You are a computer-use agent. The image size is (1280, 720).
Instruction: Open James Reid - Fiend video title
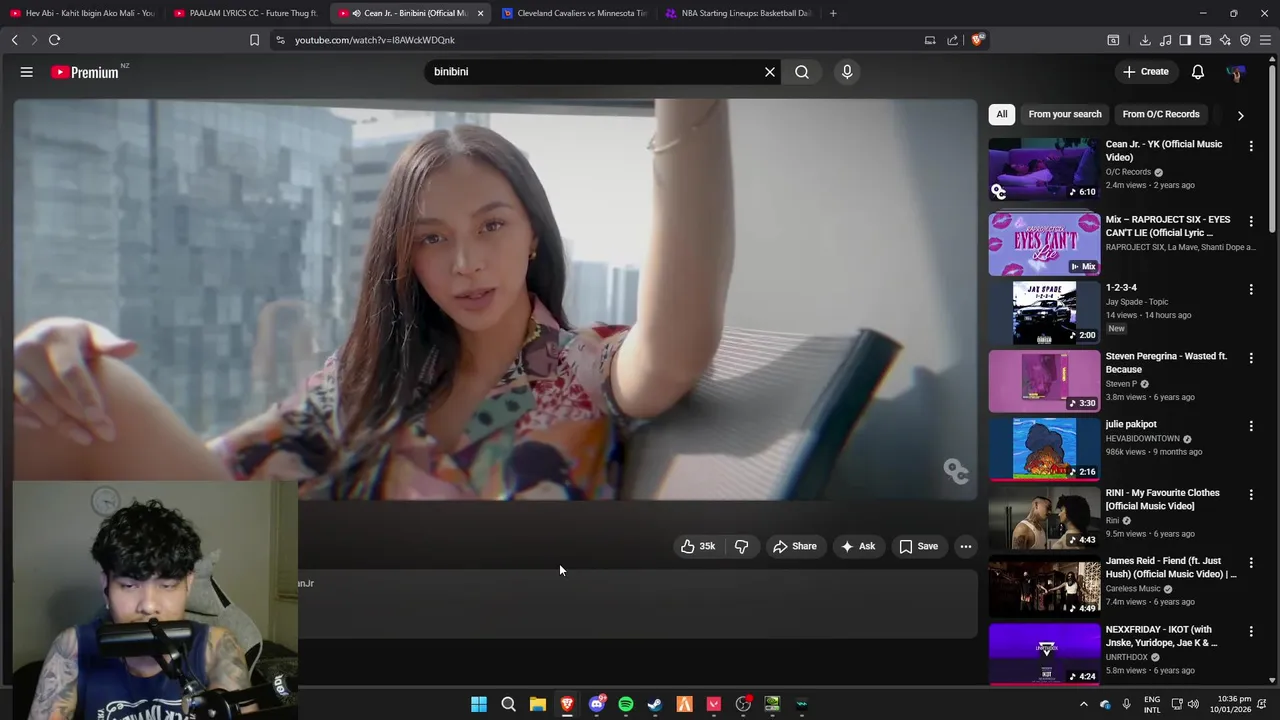tap(1171, 567)
